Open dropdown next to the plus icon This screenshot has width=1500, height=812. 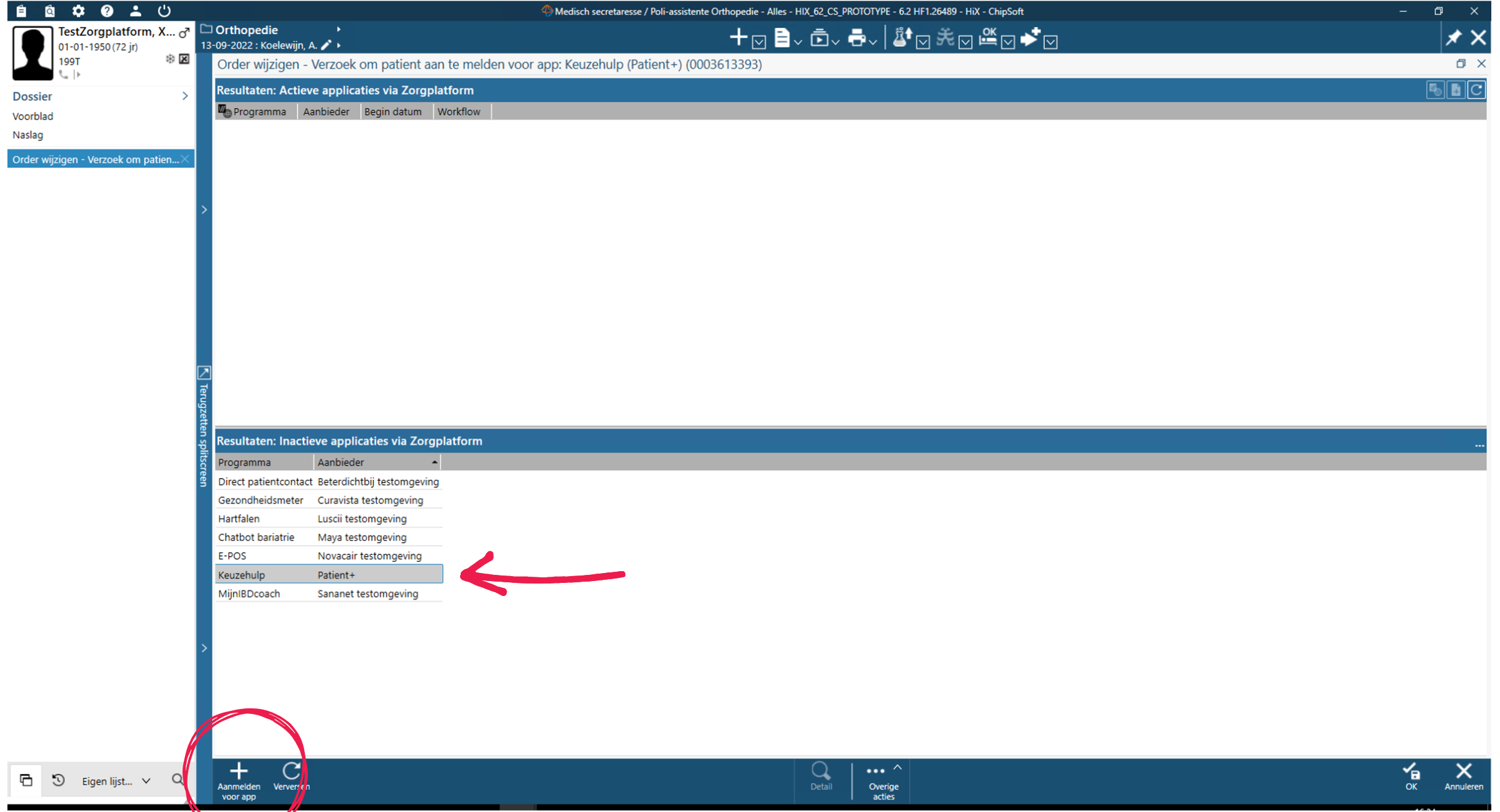(x=759, y=42)
